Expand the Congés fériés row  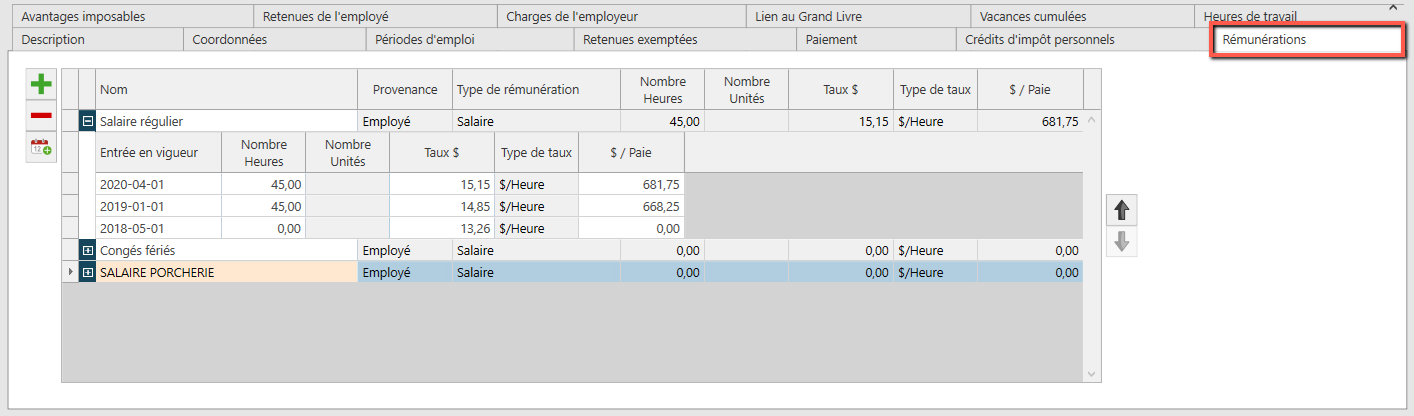(x=88, y=250)
